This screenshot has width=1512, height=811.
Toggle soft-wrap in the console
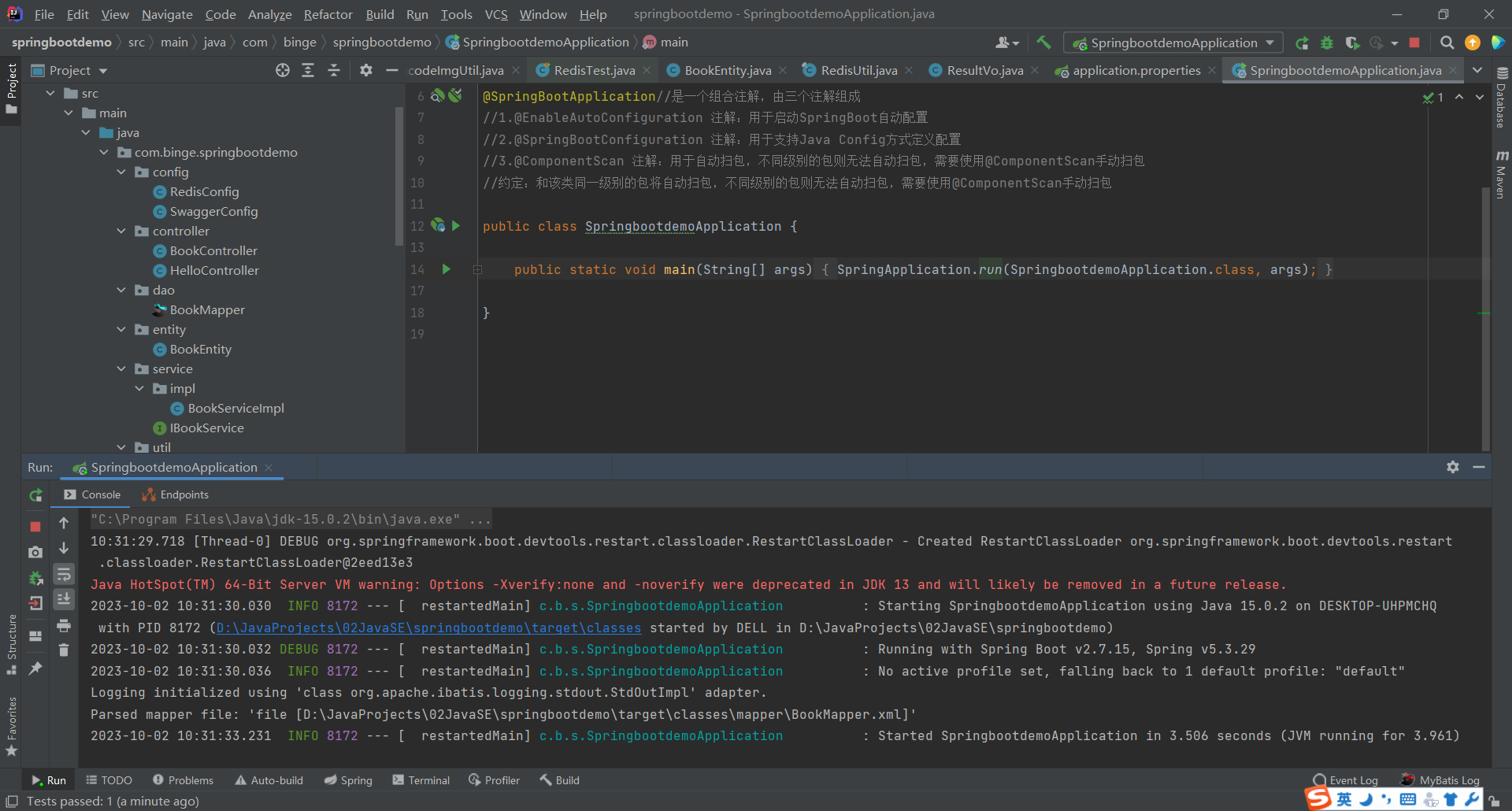click(64, 574)
